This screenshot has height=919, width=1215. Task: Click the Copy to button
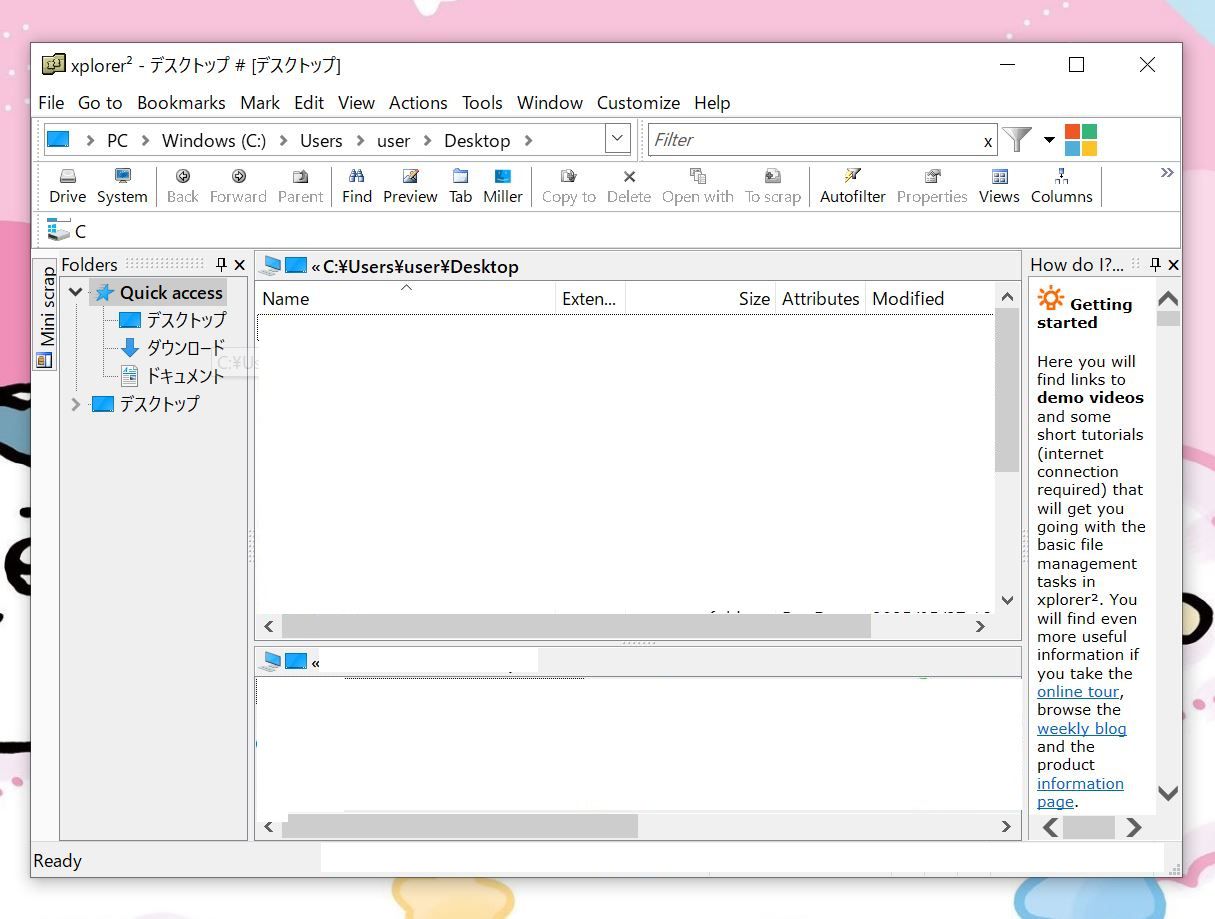point(568,186)
